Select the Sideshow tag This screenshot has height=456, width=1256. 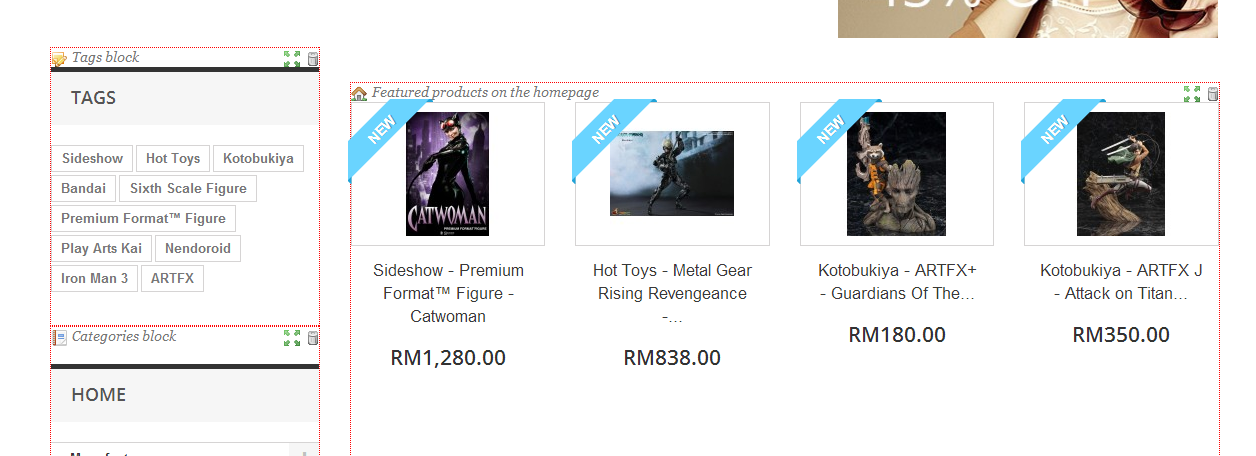(92, 158)
